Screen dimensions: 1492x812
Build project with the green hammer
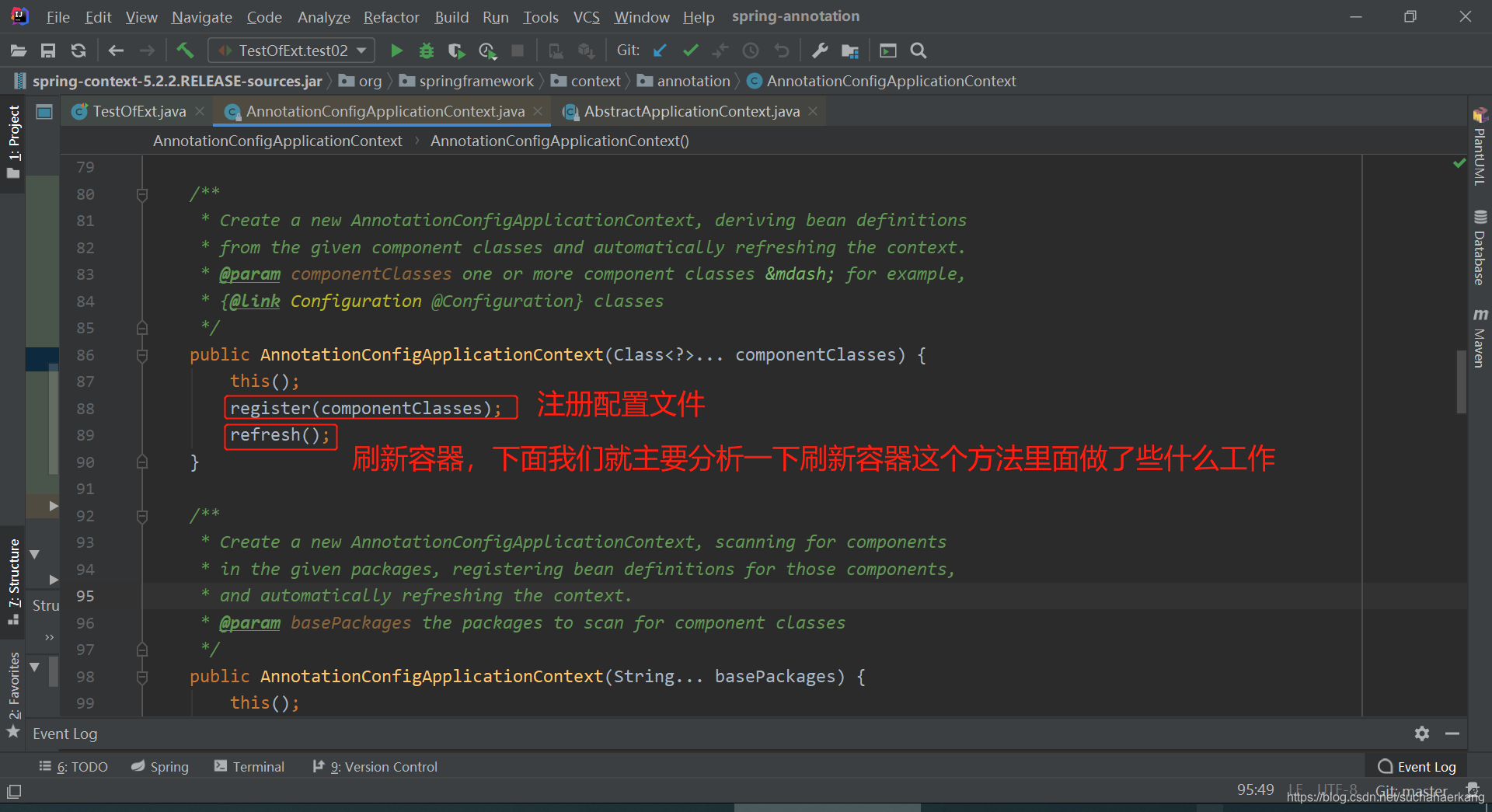pyautogui.click(x=185, y=51)
